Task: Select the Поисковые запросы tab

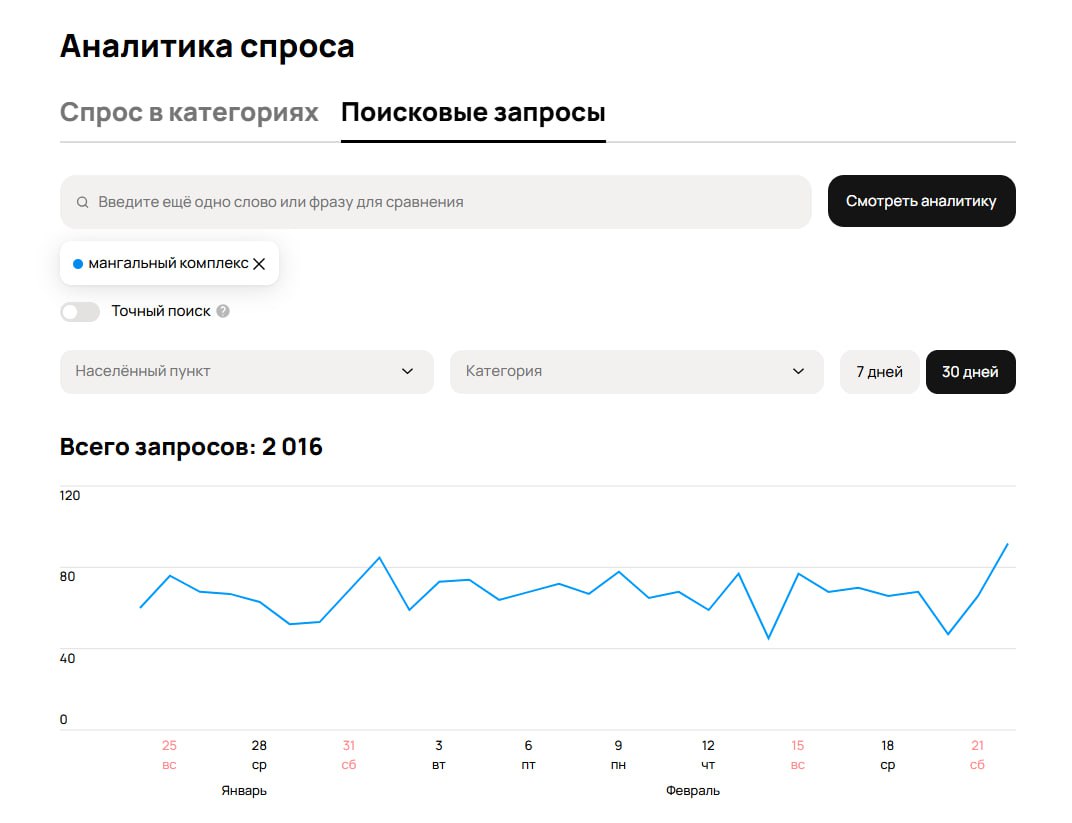Action: (x=473, y=113)
